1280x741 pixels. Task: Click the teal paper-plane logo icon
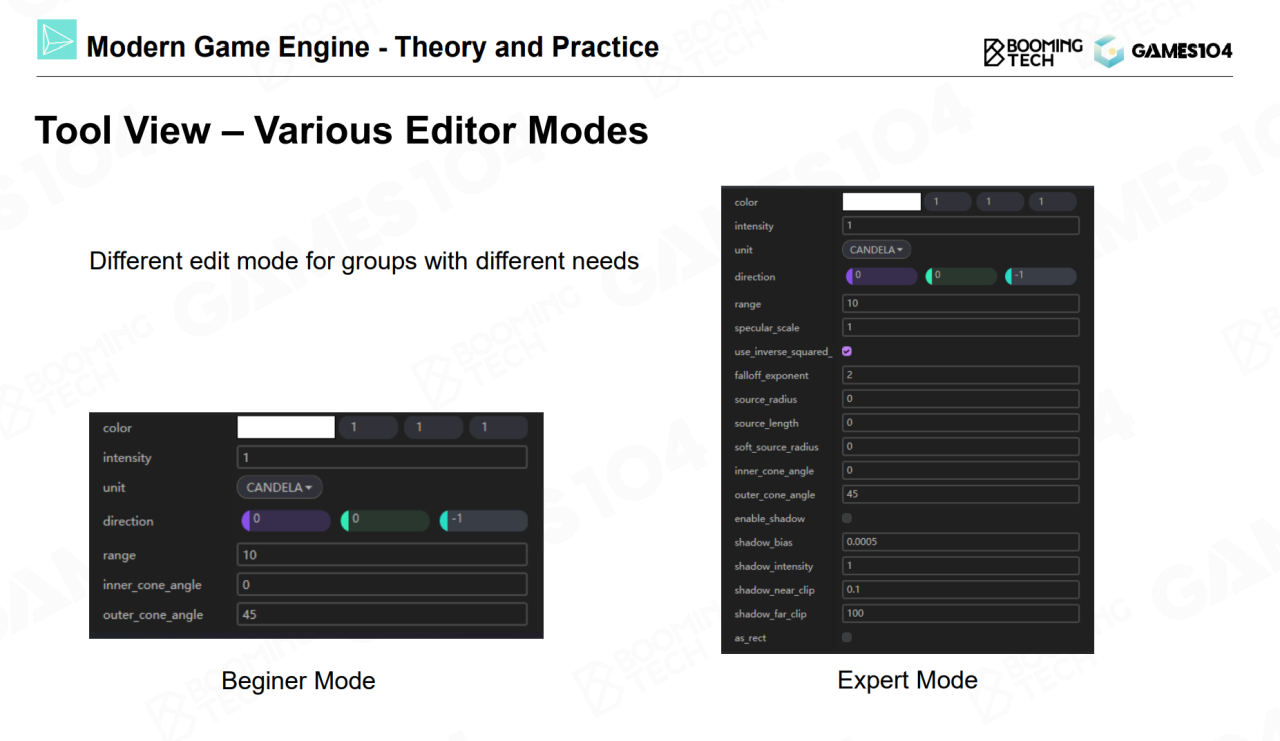pyautogui.click(x=56, y=39)
